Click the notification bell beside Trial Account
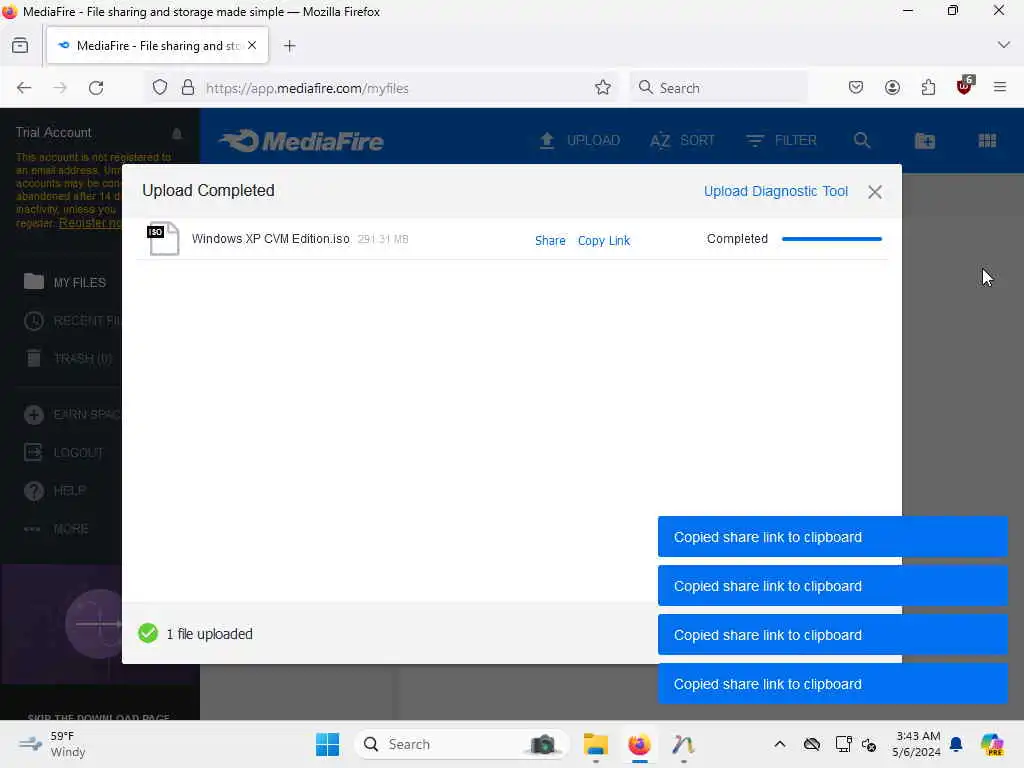 [x=176, y=133]
